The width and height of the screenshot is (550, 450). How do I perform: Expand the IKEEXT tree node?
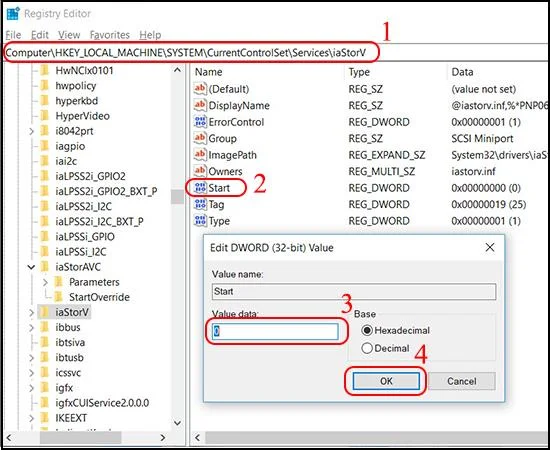(32, 418)
